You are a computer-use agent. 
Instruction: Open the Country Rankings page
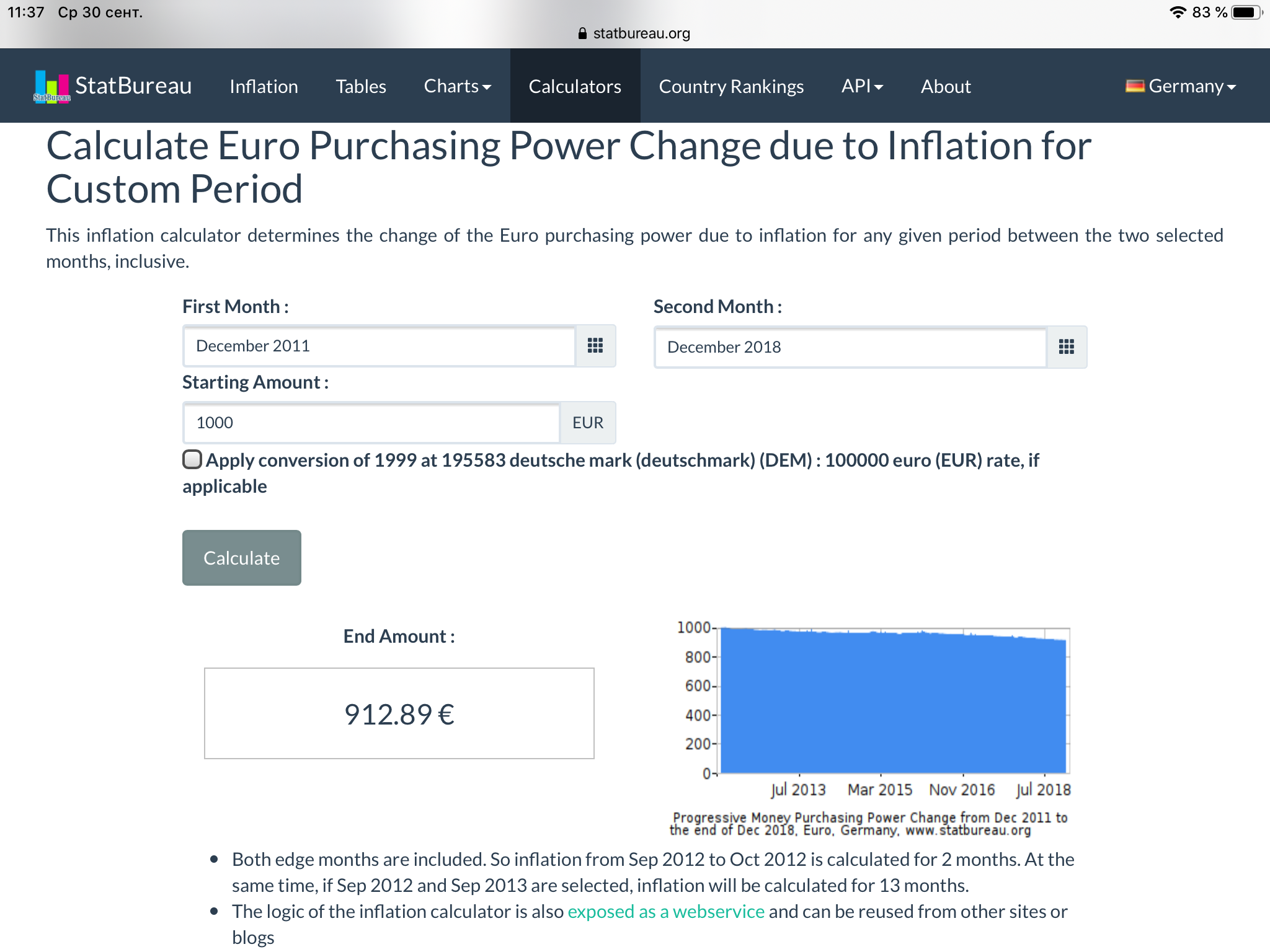731,86
